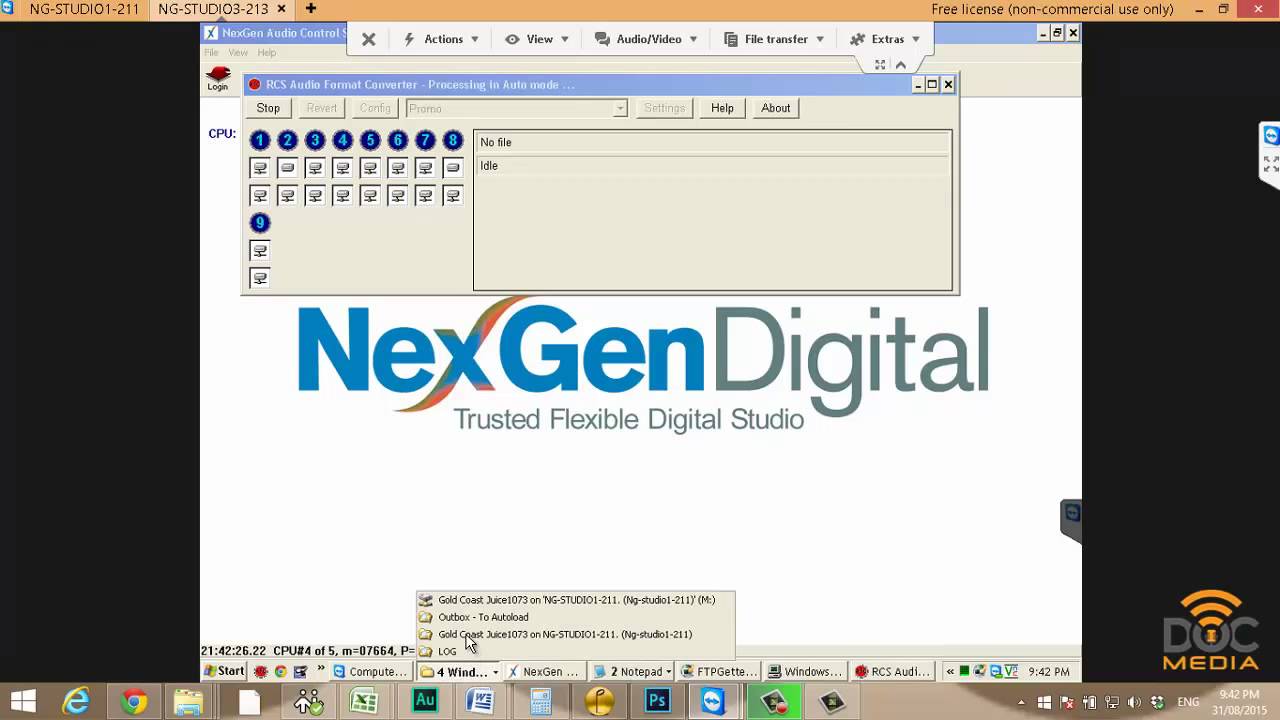Image resolution: width=1280 pixels, height=720 pixels.
Task: Select LOG window entry
Action: point(576,651)
